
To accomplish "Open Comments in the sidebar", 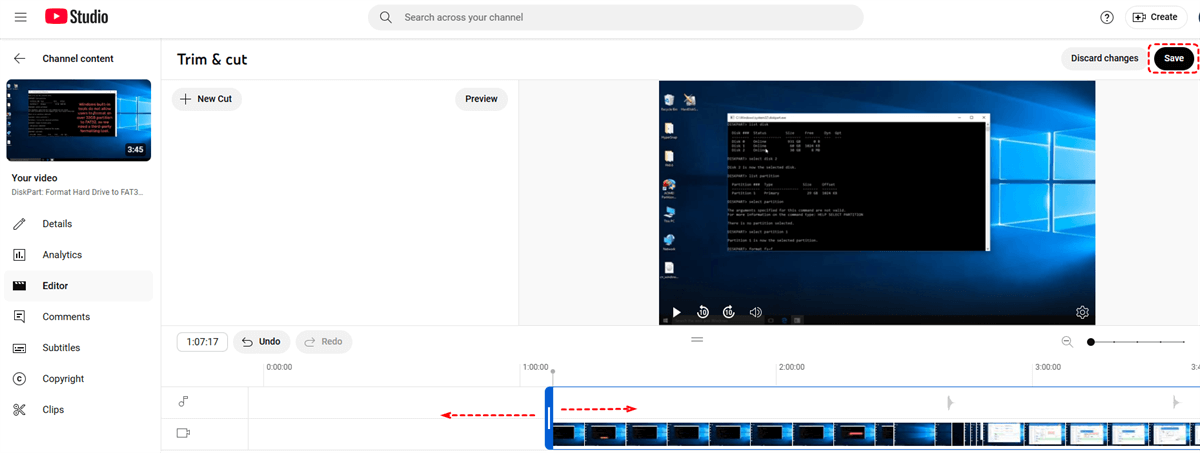I will pos(78,317).
